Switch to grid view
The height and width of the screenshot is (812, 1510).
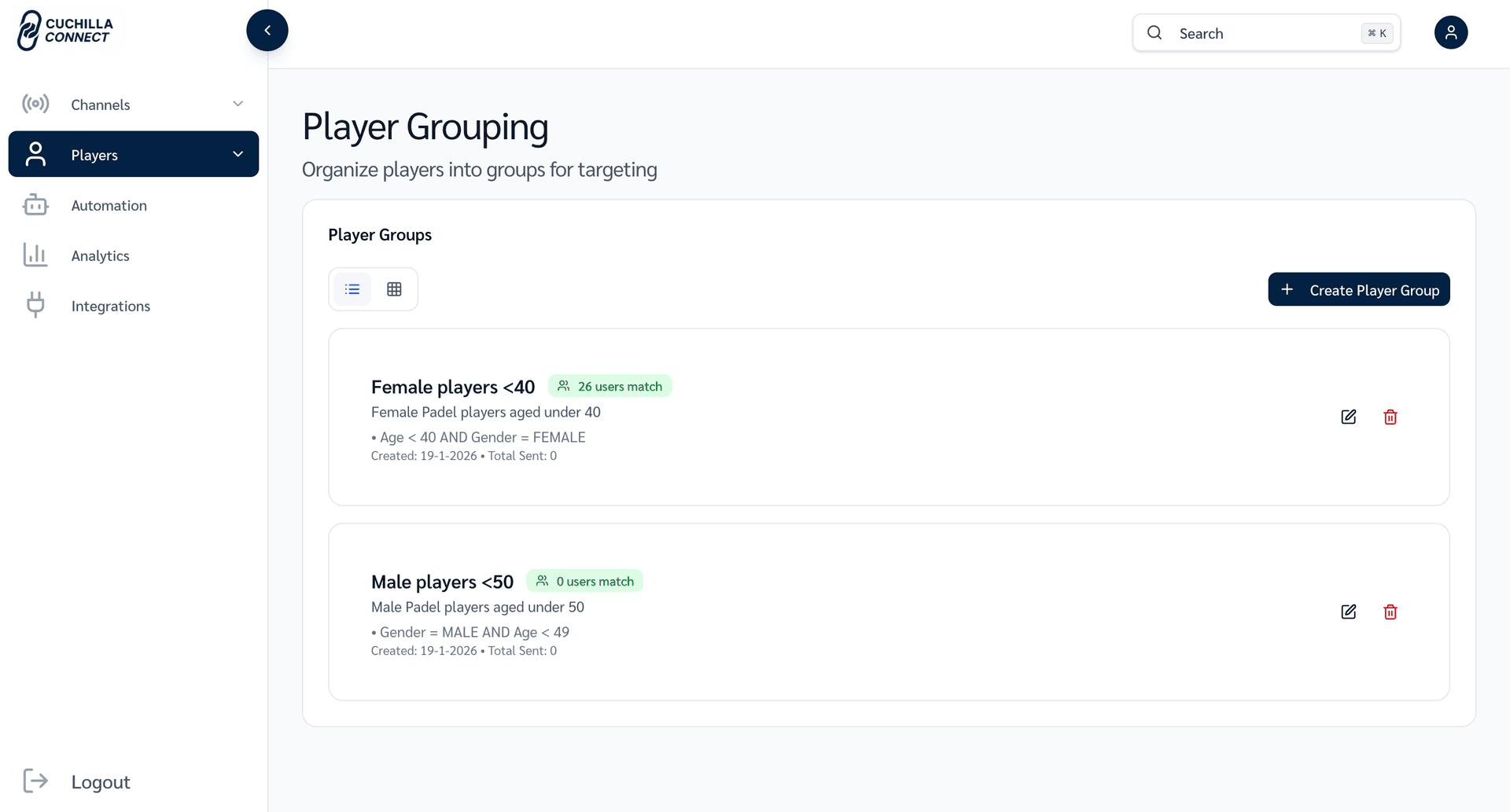pos(394,289)
